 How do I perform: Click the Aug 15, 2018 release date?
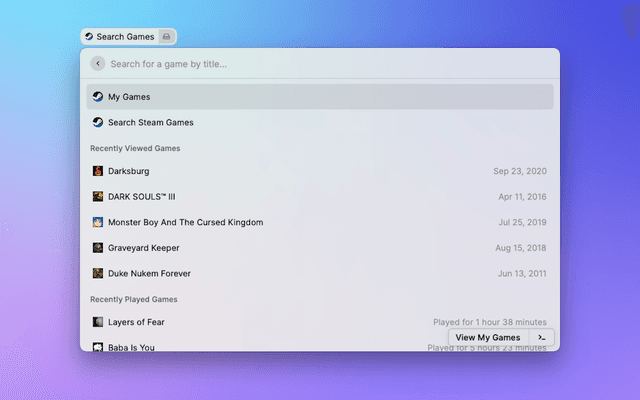point(520,248)
